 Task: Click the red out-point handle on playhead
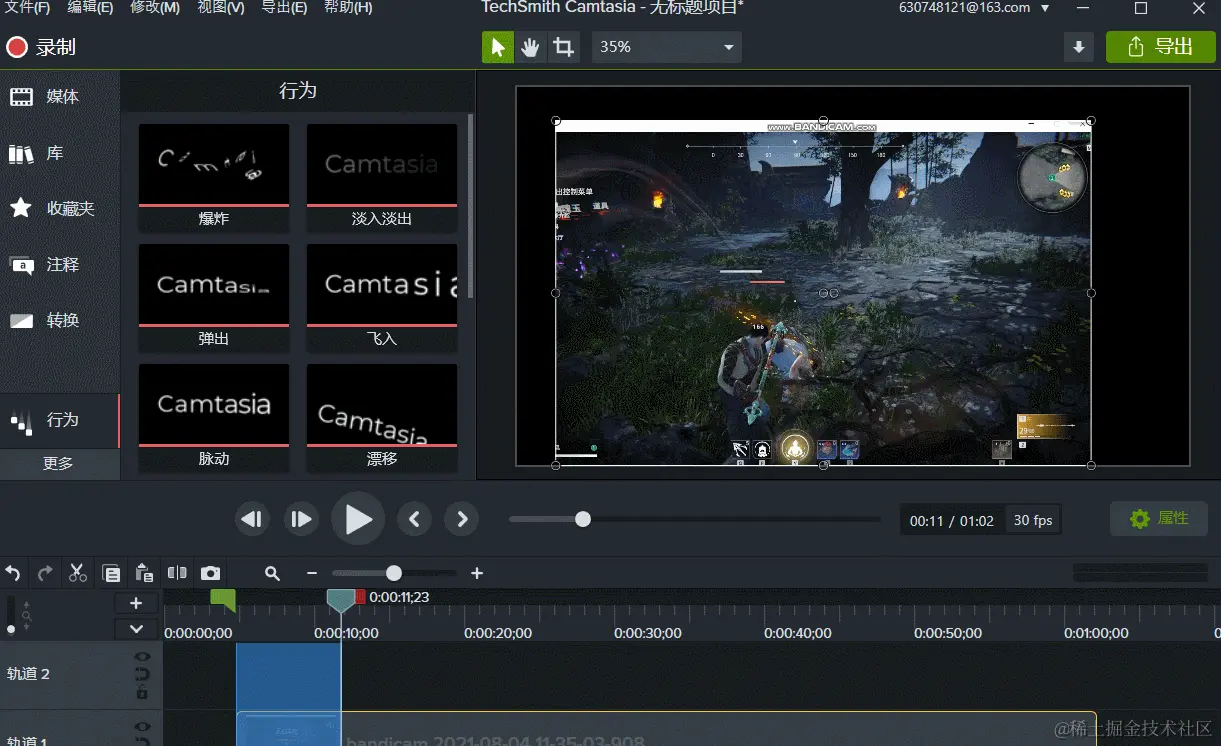coord(361,597)
